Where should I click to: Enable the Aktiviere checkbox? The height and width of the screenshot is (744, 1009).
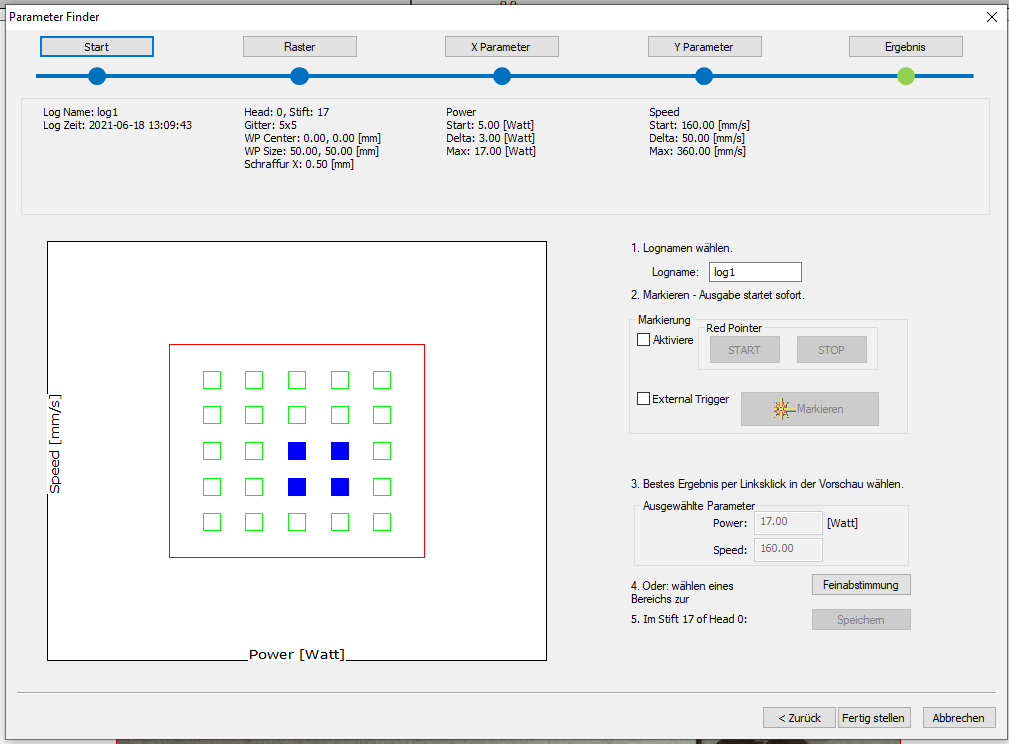pos(643,340)
